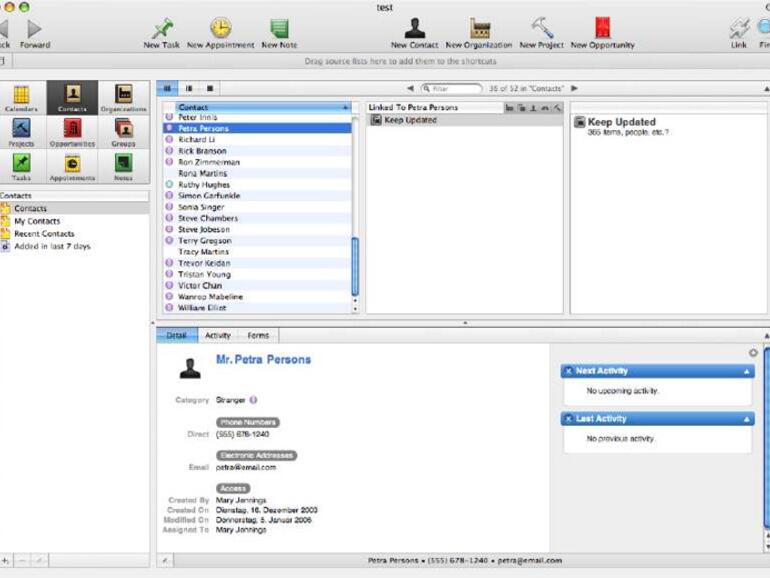Add a New Contact via toolbar
Viewport: 770px width, 578px height.
(414, 29)
